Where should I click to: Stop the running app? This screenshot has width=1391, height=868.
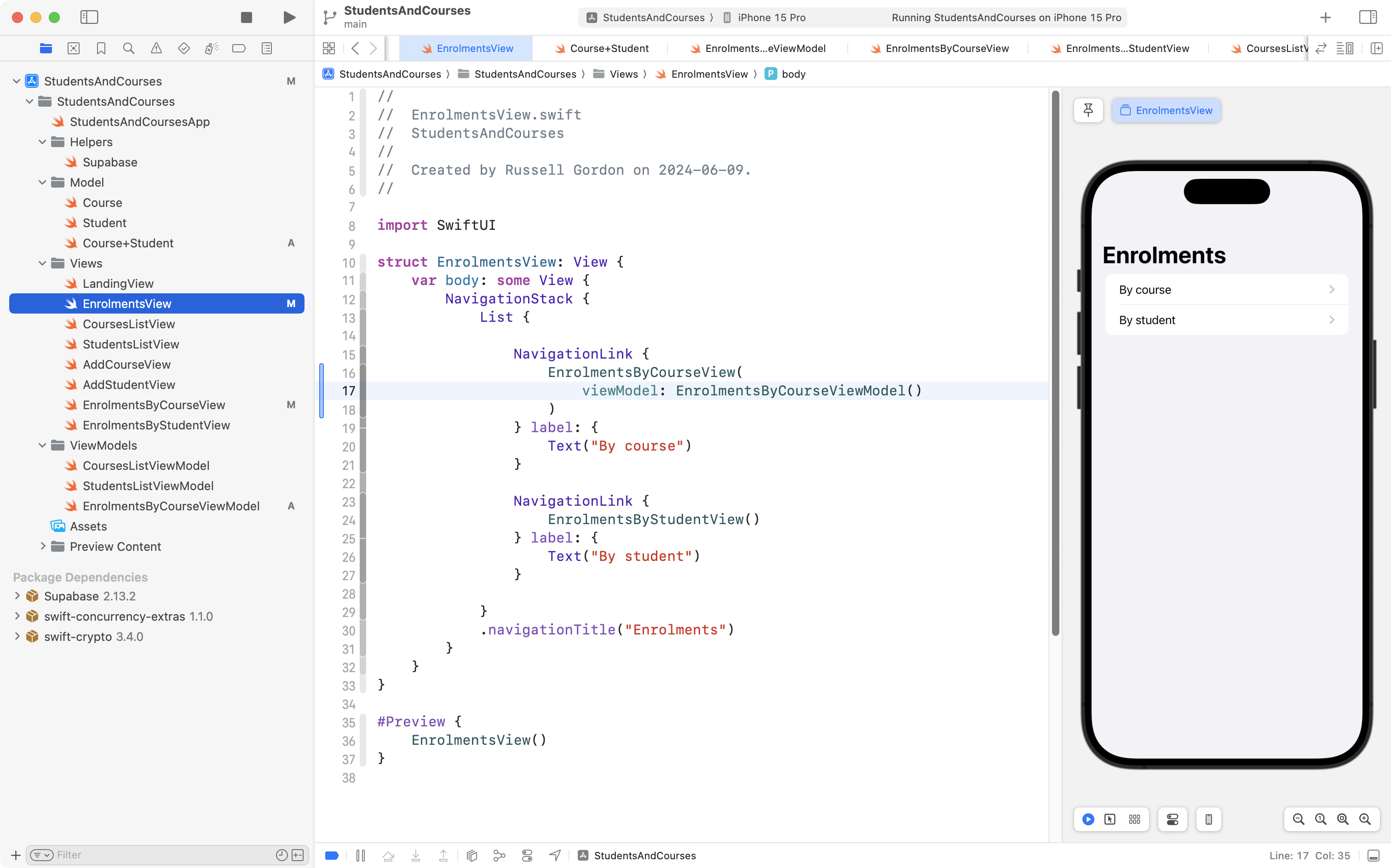pos(247,17)
